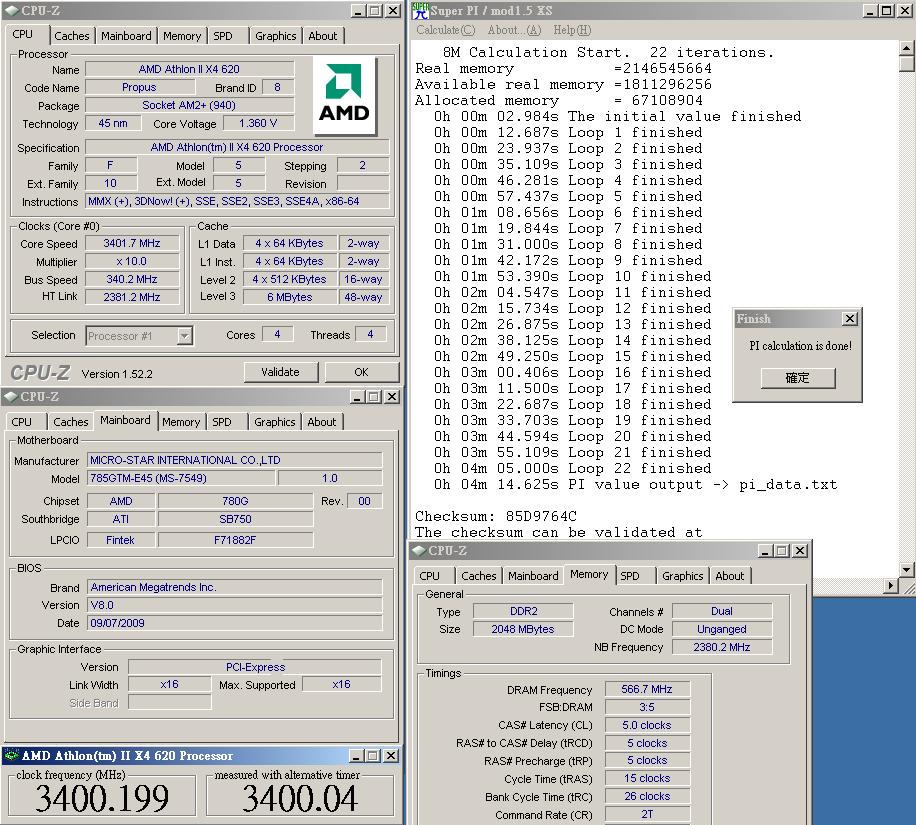The height and width of the screenshot is (825, 916).
Task: Open the About menu in Super PI
Action: click(514, 30)
